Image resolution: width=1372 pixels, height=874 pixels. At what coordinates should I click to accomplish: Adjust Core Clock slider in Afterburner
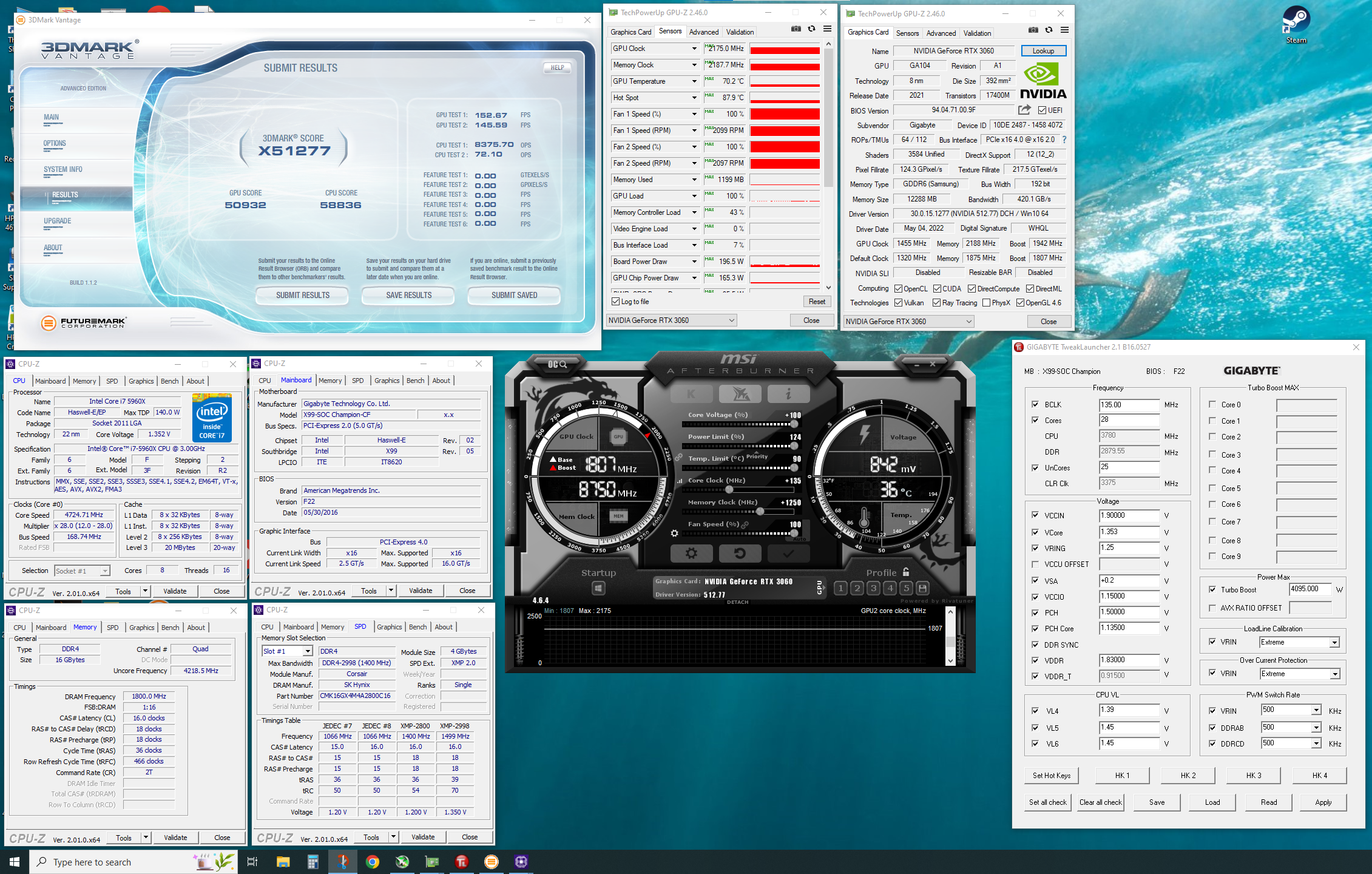[x=729, y=489]
